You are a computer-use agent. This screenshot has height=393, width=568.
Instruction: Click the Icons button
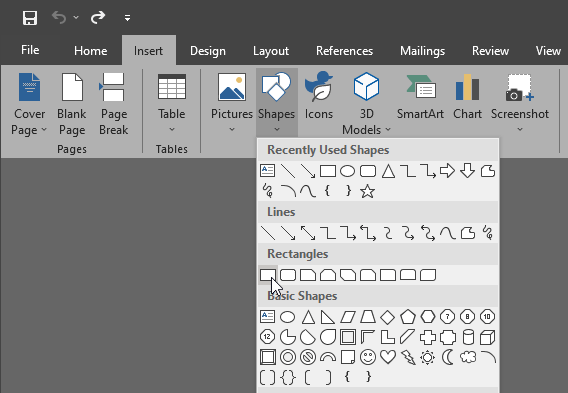[x=318, y=96]
